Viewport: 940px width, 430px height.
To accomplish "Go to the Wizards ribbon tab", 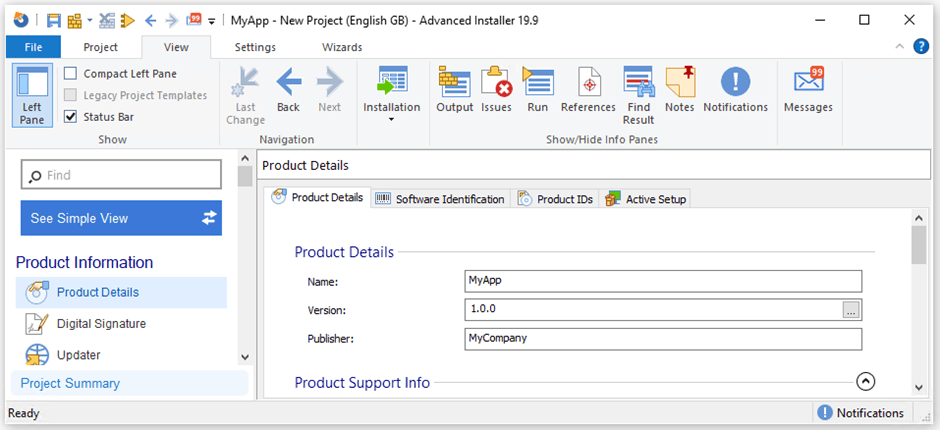I will pyautogui.click(x=342, y=47).
